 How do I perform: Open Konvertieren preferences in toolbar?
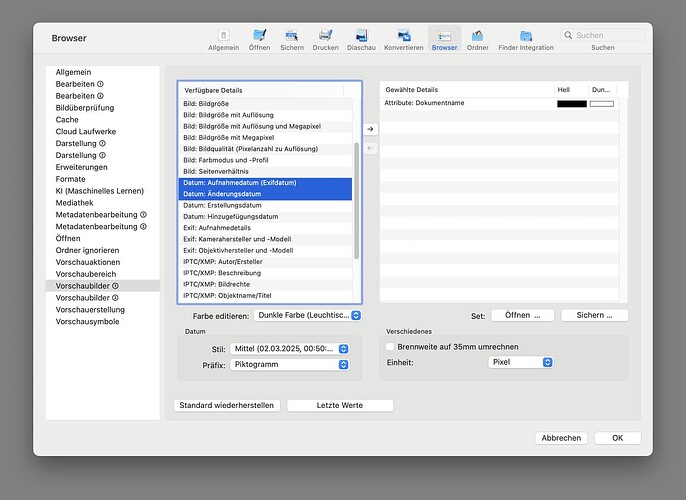tap(403, 40)
